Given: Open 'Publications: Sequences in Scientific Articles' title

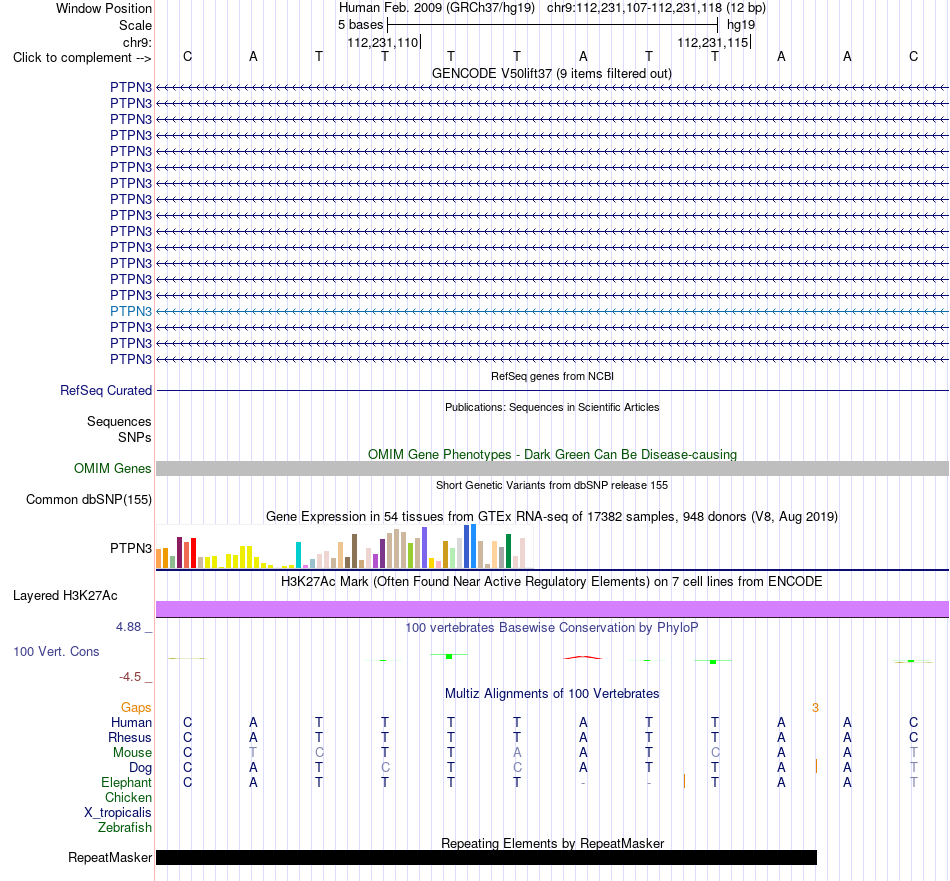Looking at the screenshot, I should coord(552,407).
